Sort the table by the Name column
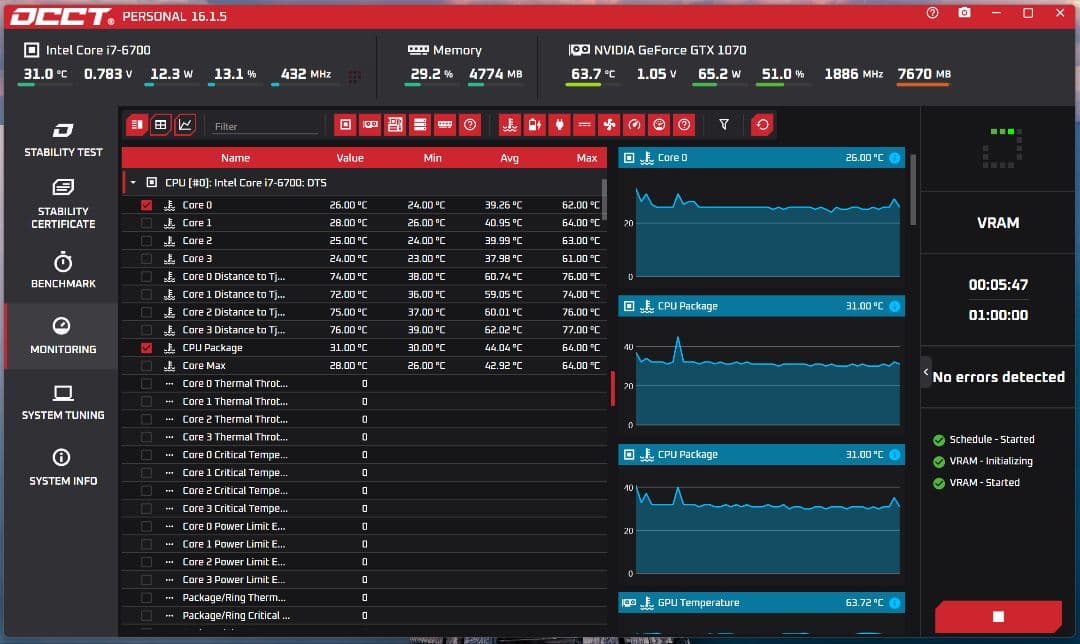 coord(236,158)
